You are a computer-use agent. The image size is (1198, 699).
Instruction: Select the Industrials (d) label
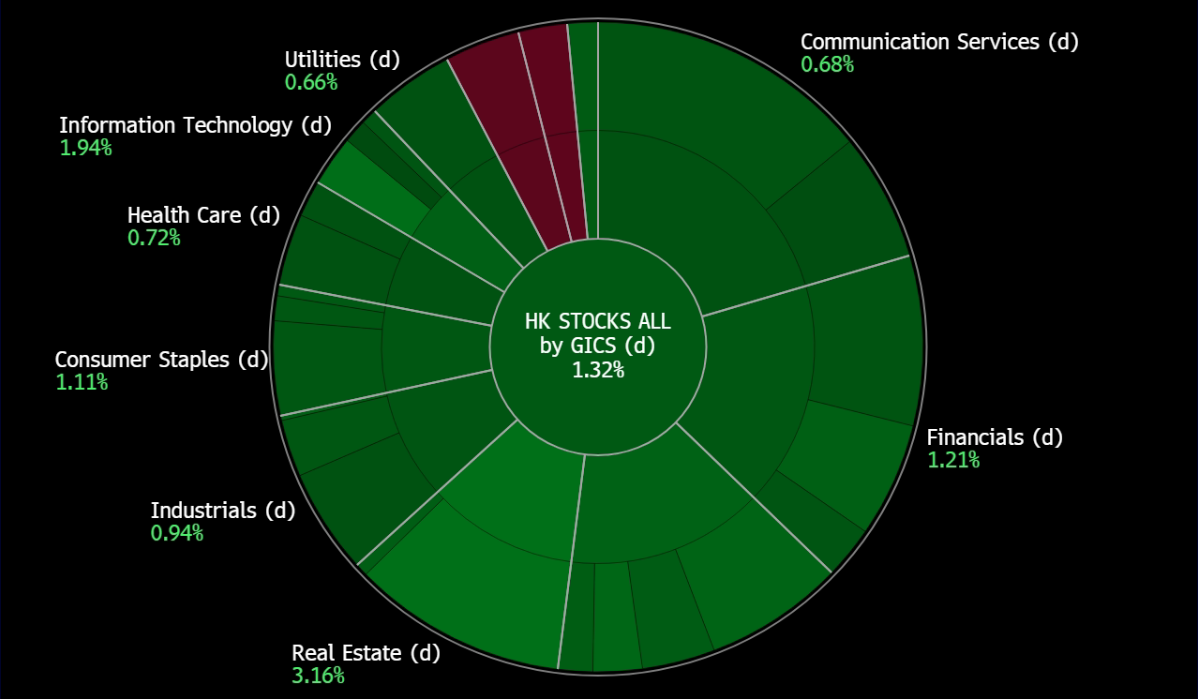coord(223,510)
